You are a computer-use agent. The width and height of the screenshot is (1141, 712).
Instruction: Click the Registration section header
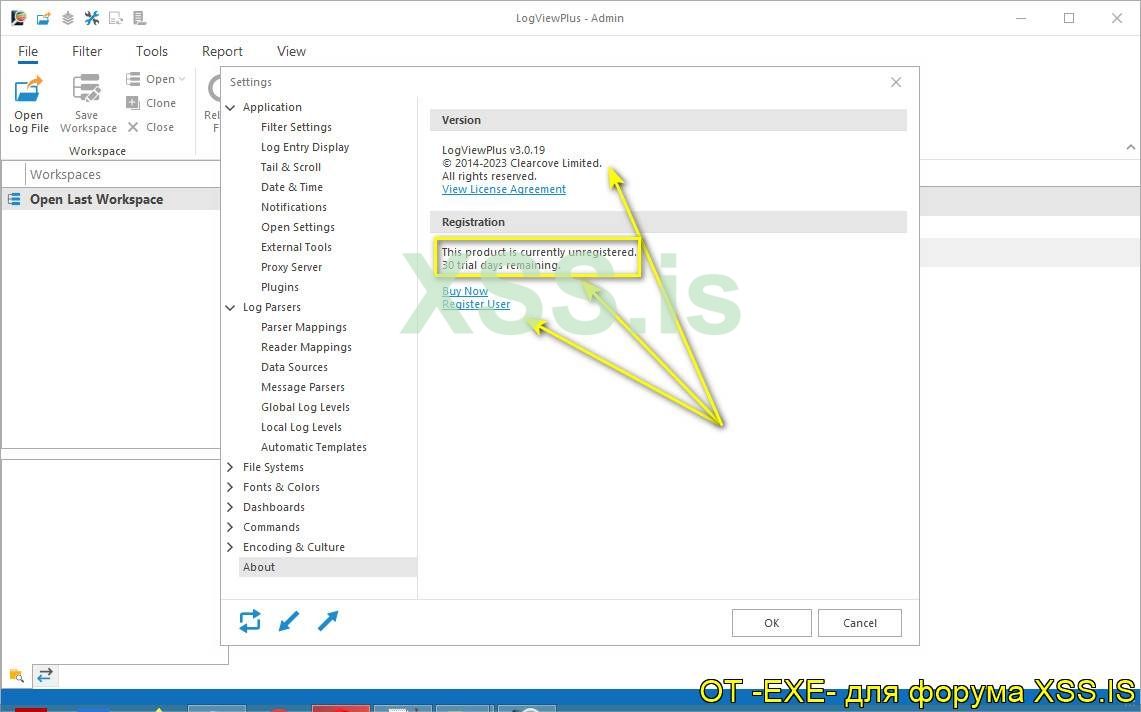pos(668,222)
